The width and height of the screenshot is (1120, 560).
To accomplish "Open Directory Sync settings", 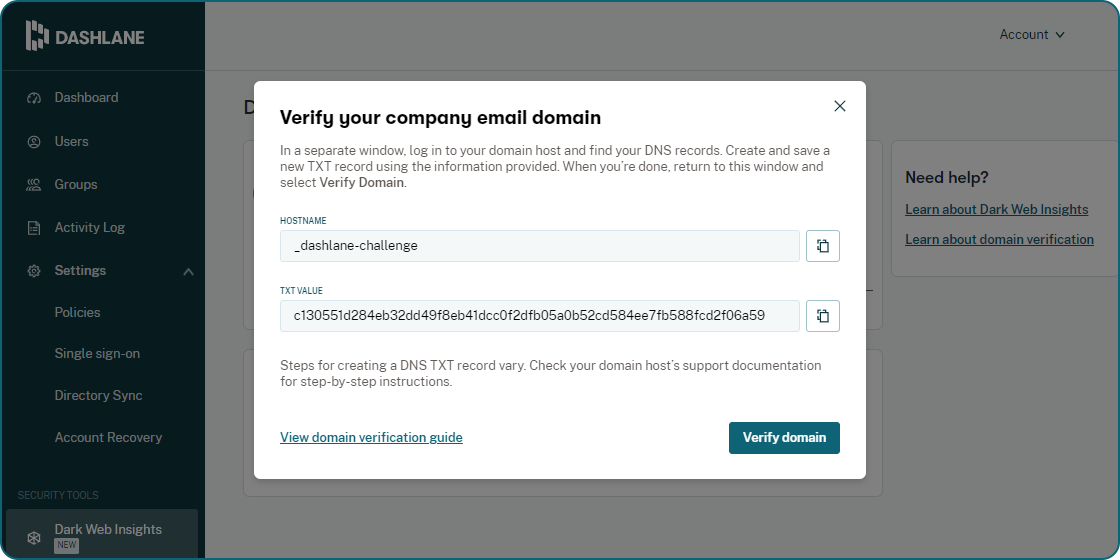I will pos(98,395).
